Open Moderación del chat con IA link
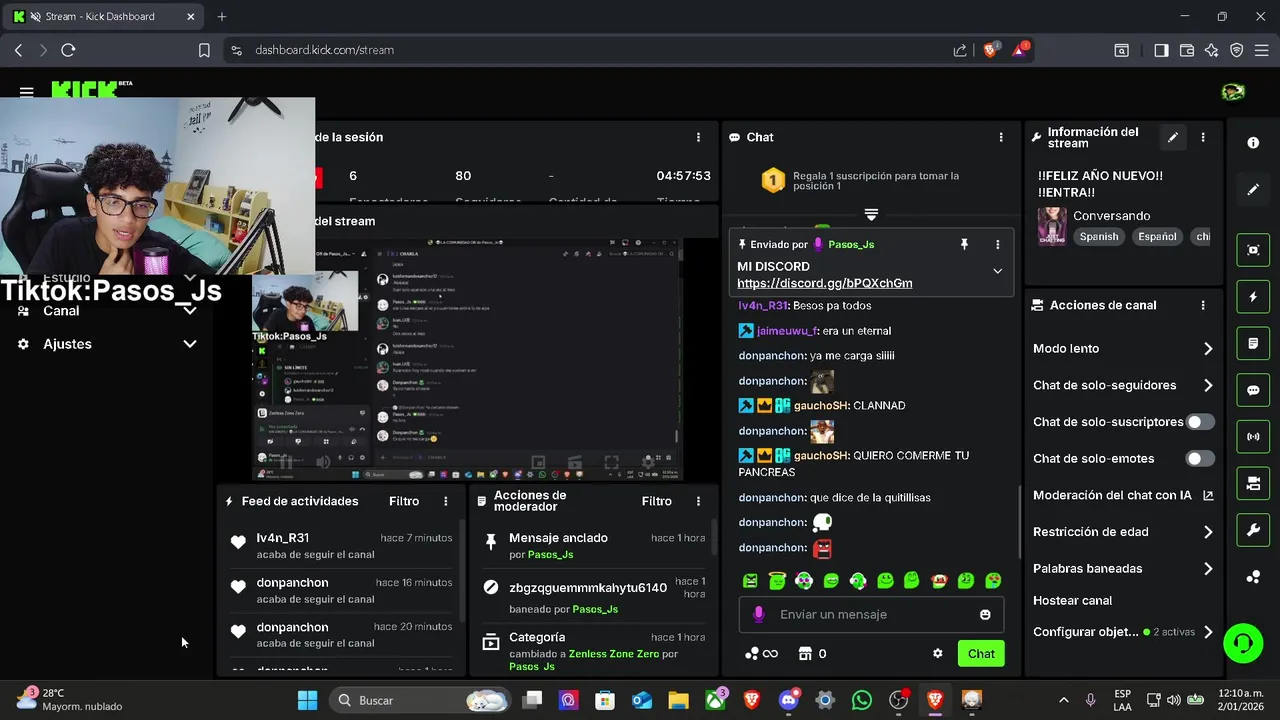Screen dimensions: 1280x720 pyautogui.click(x=1123, y=495)
